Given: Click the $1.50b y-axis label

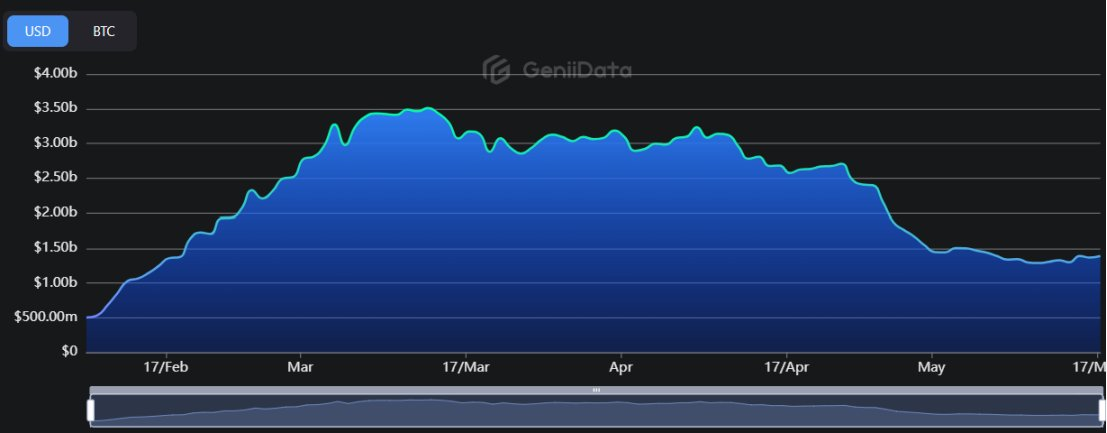Looking at the screenshot, I should (56, 248).
